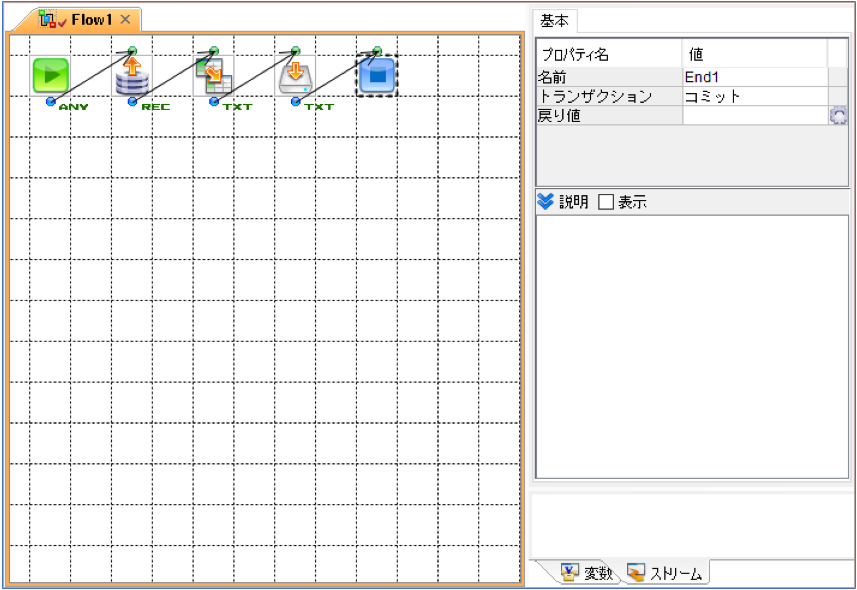Click inside the 説明 description text area
The image size is (857, 590).
click(692, 347)
